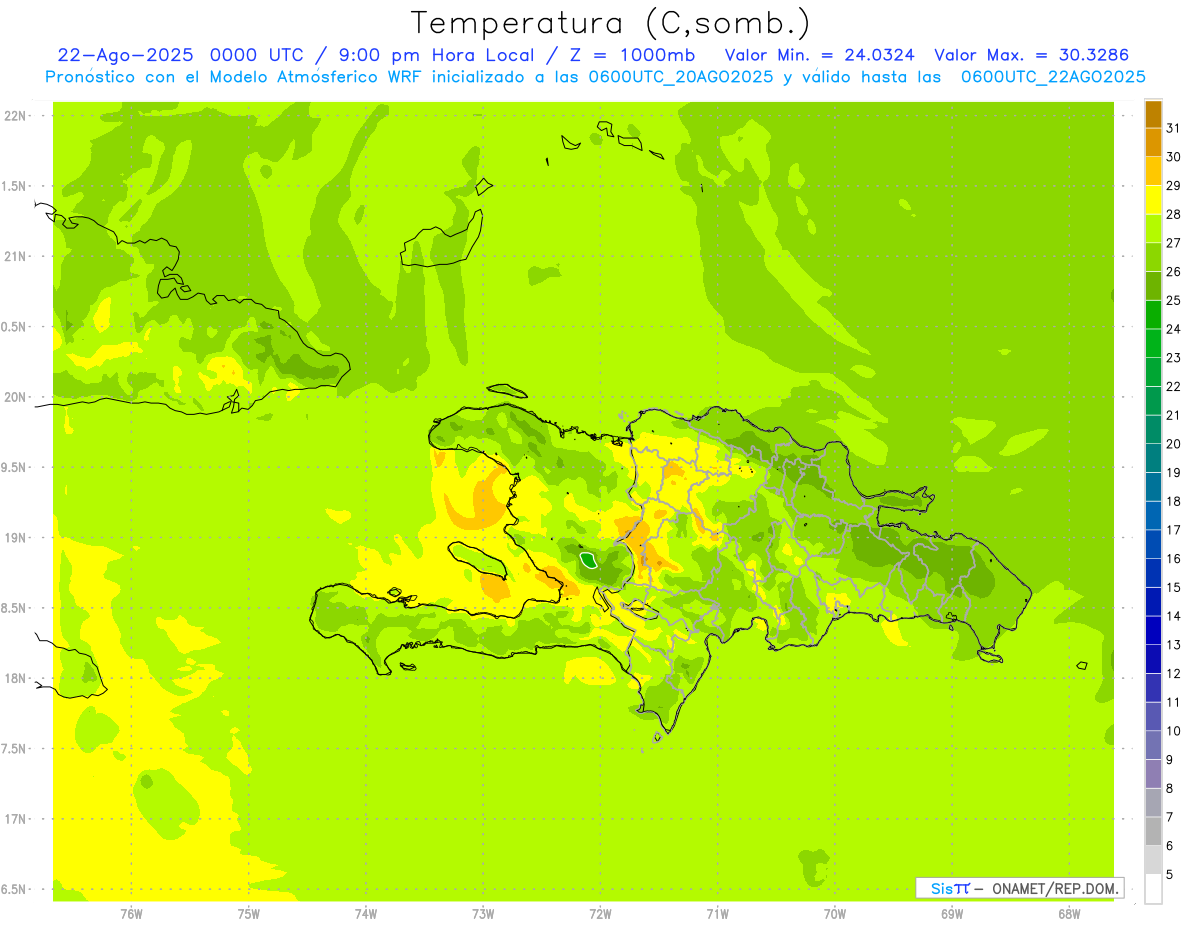Click the white swatch next to label 5
1200x927 pixels.
[1153, 889]
